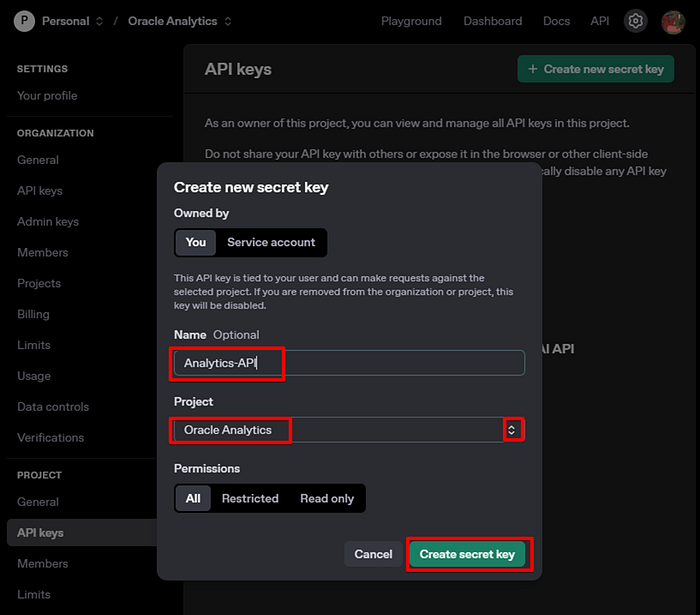Screen dimensions: 700x615
Task: Open Projects page in sidebar
Action: coord(39,283)
